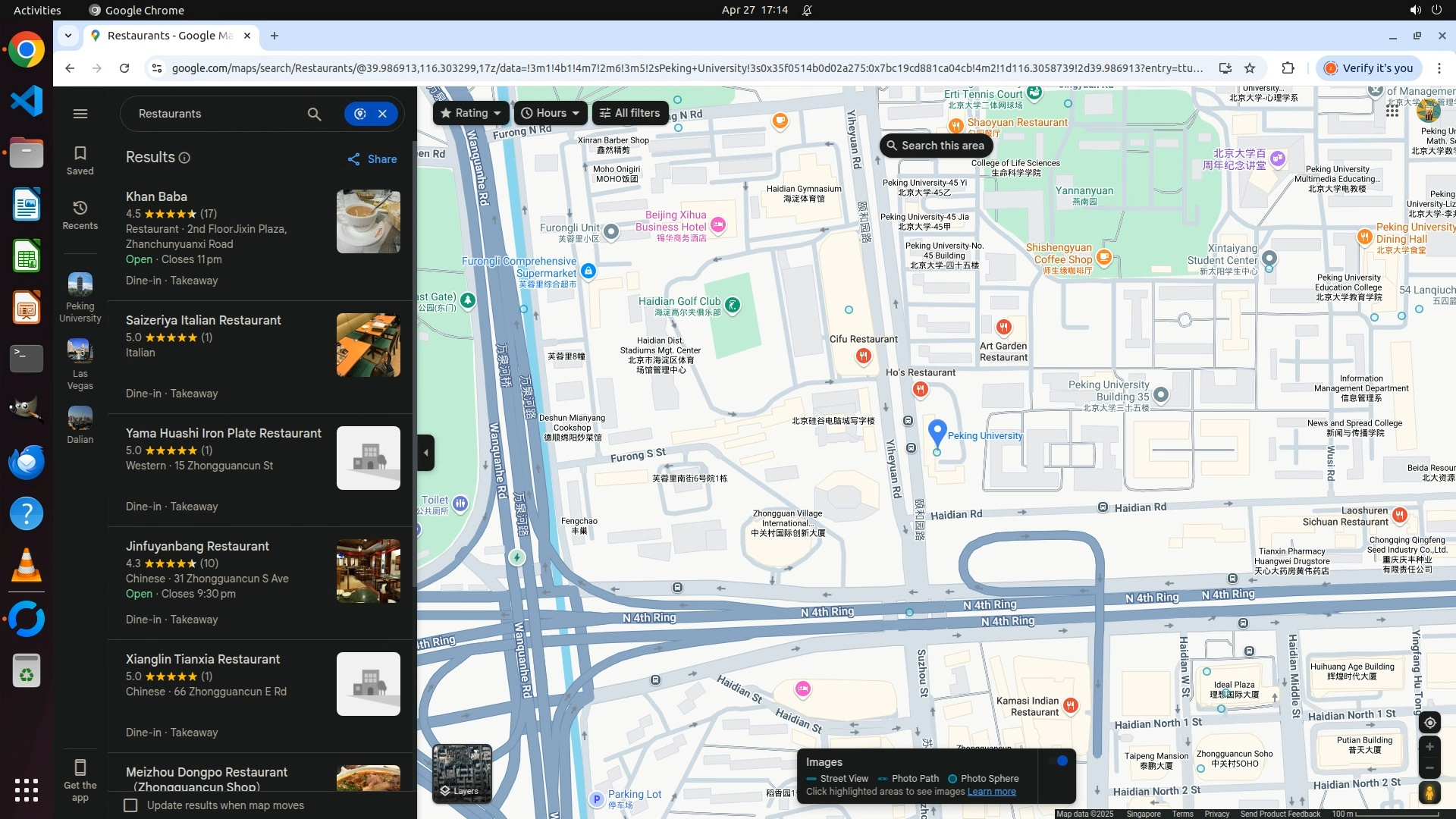Zoom in the map with plus
This screenshot has height=819, width=1456.
(1429, 747)
